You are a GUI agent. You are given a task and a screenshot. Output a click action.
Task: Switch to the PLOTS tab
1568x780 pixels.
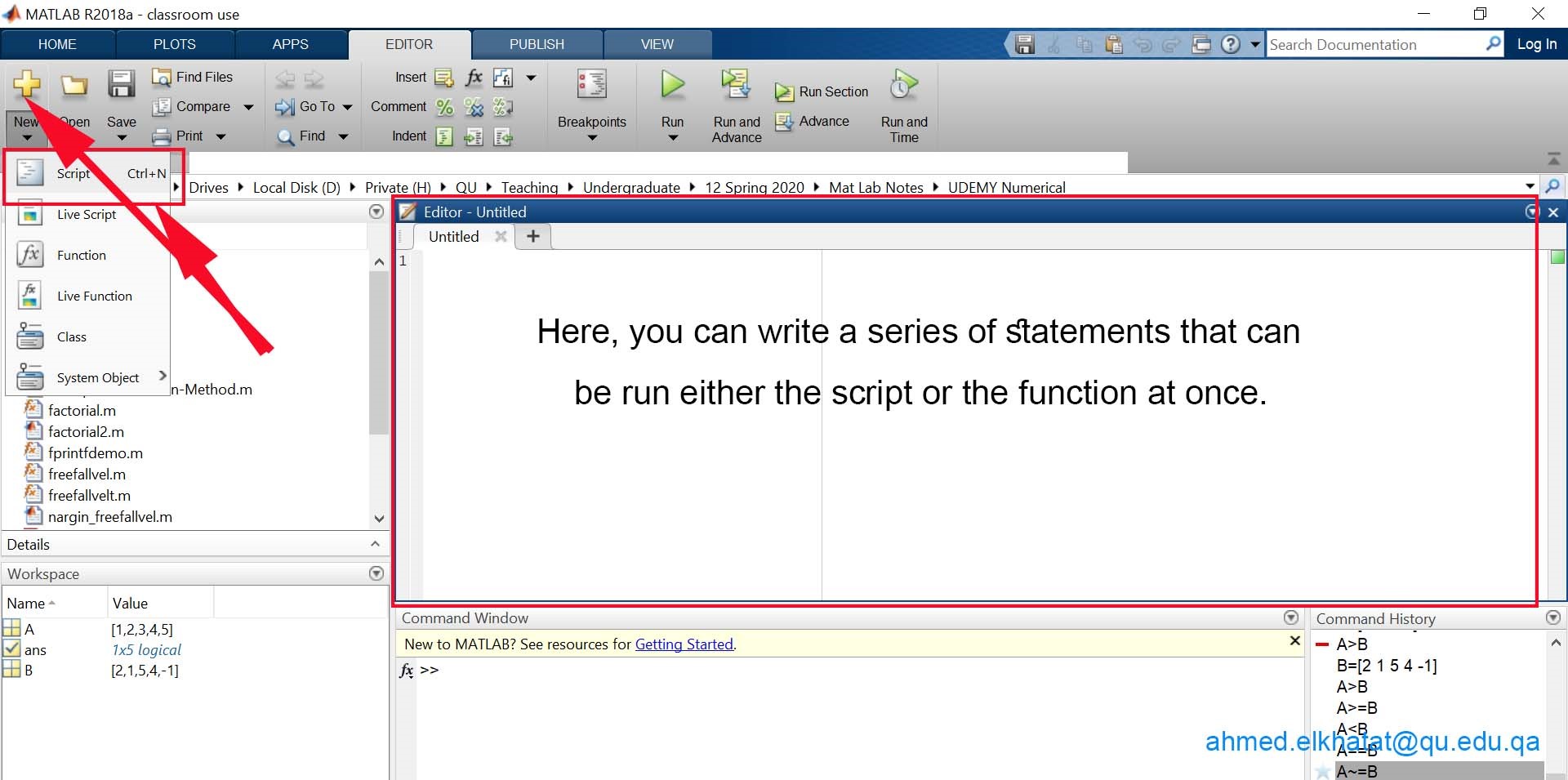[x=175, y=44]
